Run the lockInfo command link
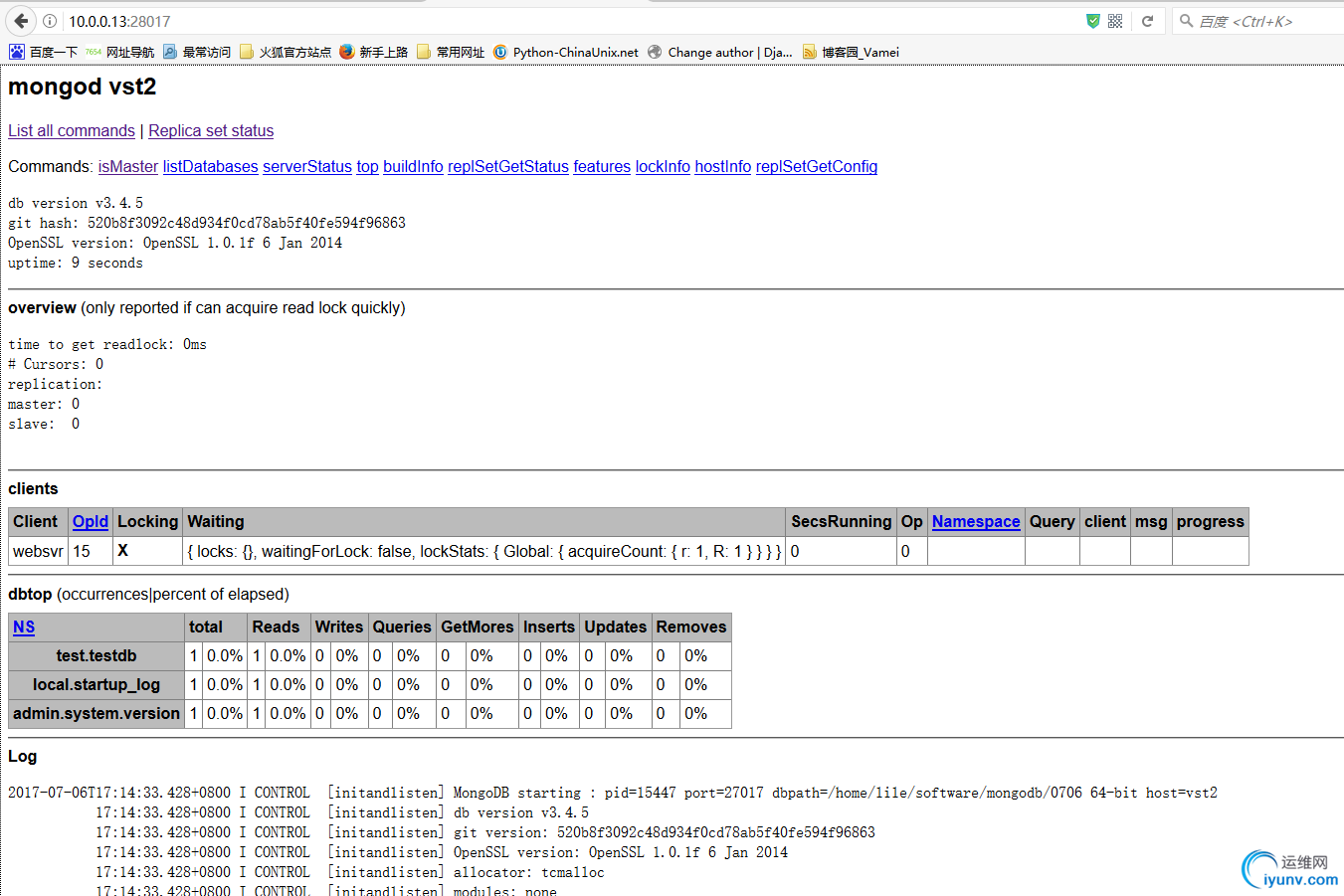The image size is (1344, 896). click(663, 166)
